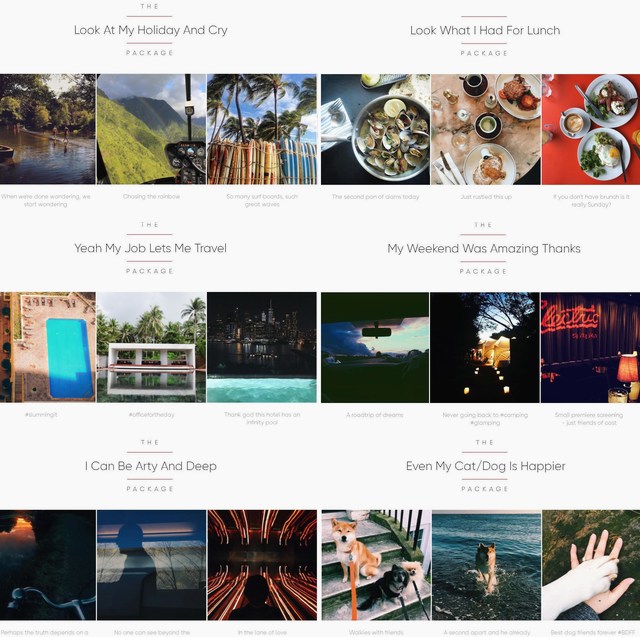This screenshot has height=637, width=640.
Task: Click the helicopter cockpit rainbow photo
Action: coord(151,129)
